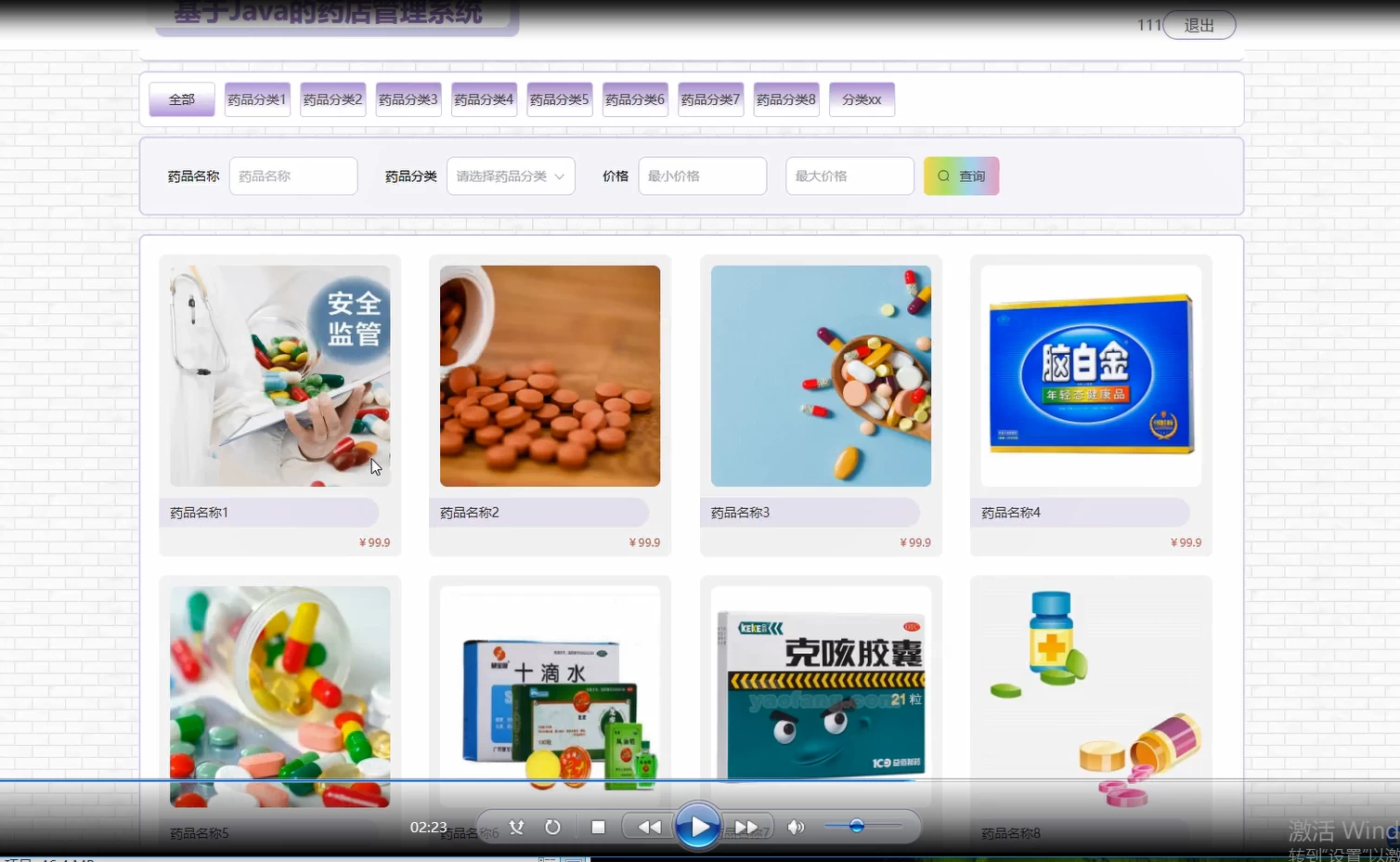
Task: Switch to the 药品分类2 tab
Action: click(332, 99)
